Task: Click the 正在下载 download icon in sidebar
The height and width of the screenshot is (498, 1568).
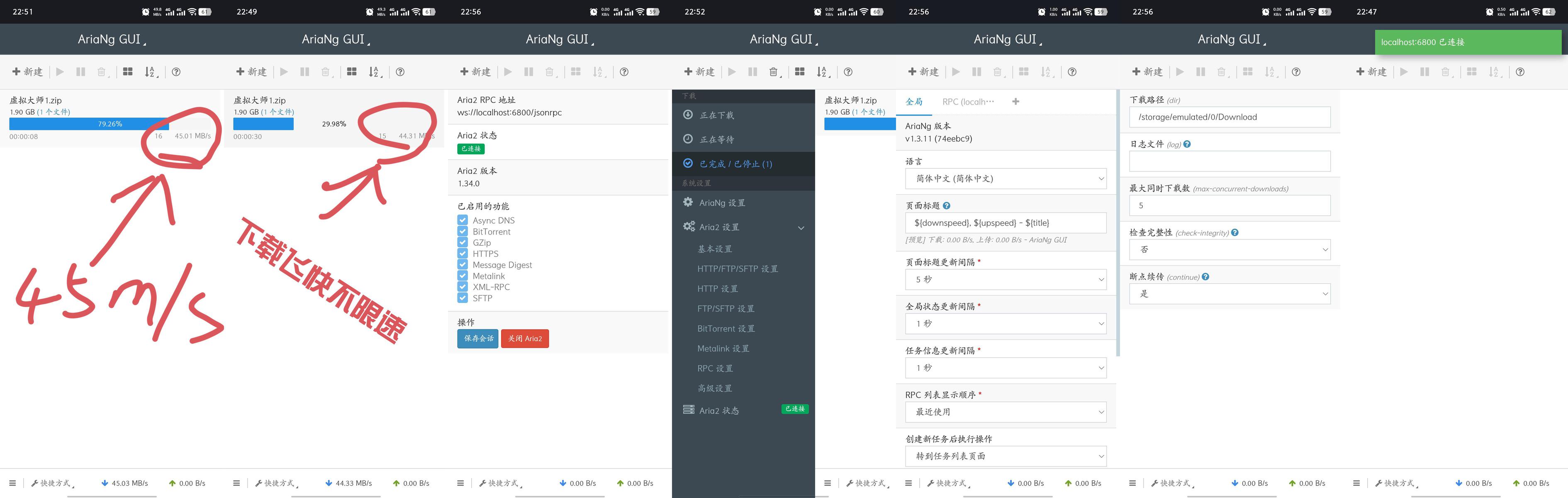Action: click(x=688, y=115)
